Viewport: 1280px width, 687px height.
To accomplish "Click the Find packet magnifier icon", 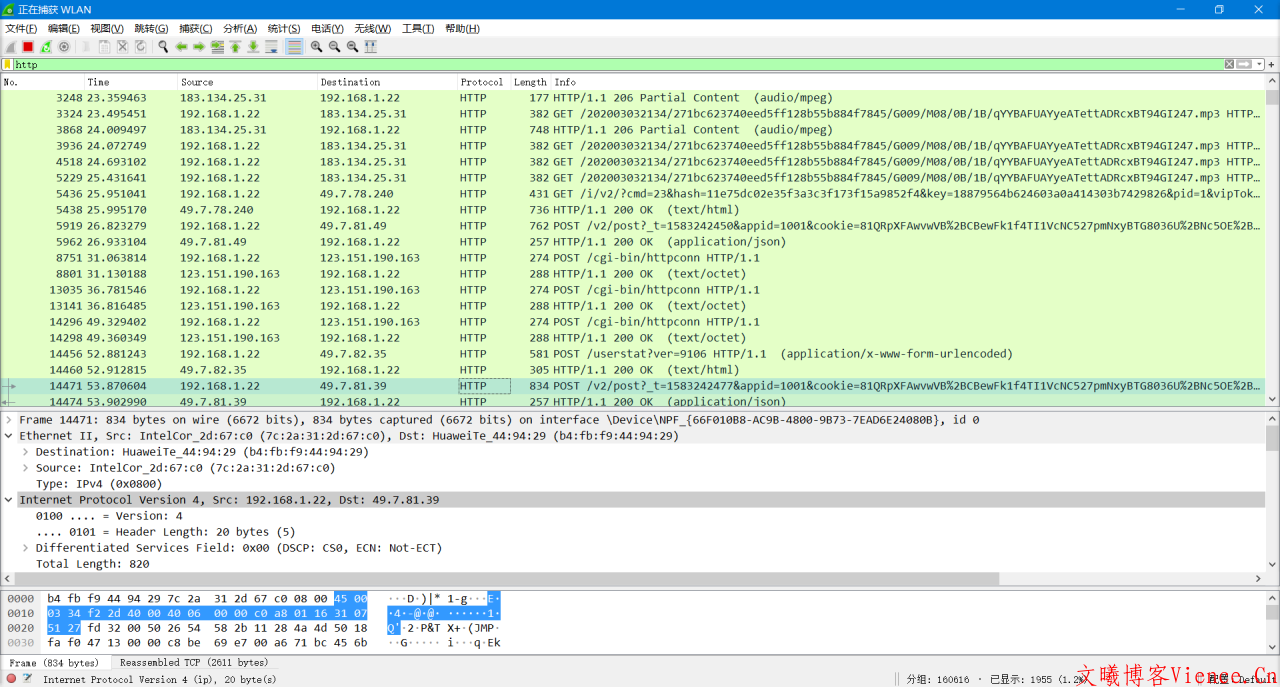I will point(163,47).
